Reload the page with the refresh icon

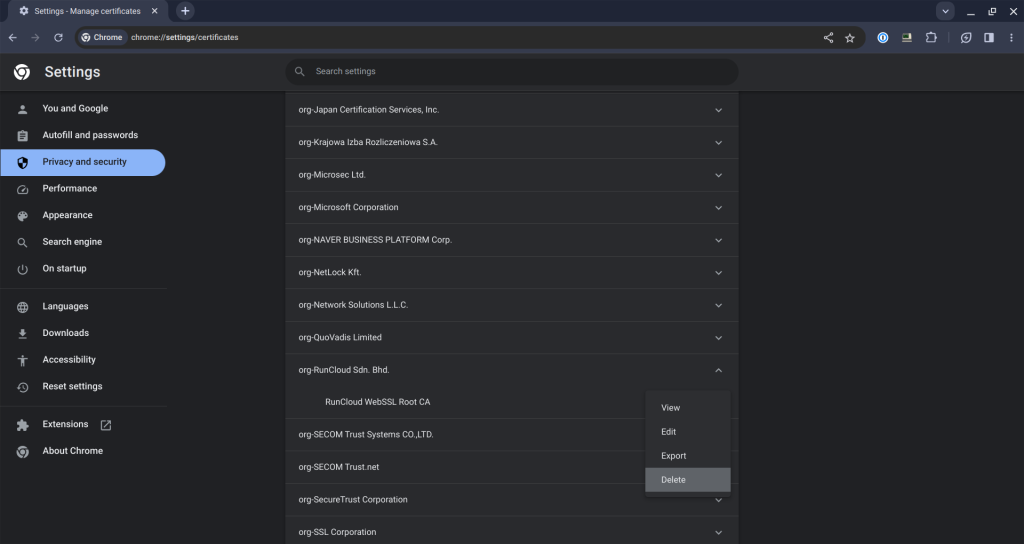click(58, 38)
